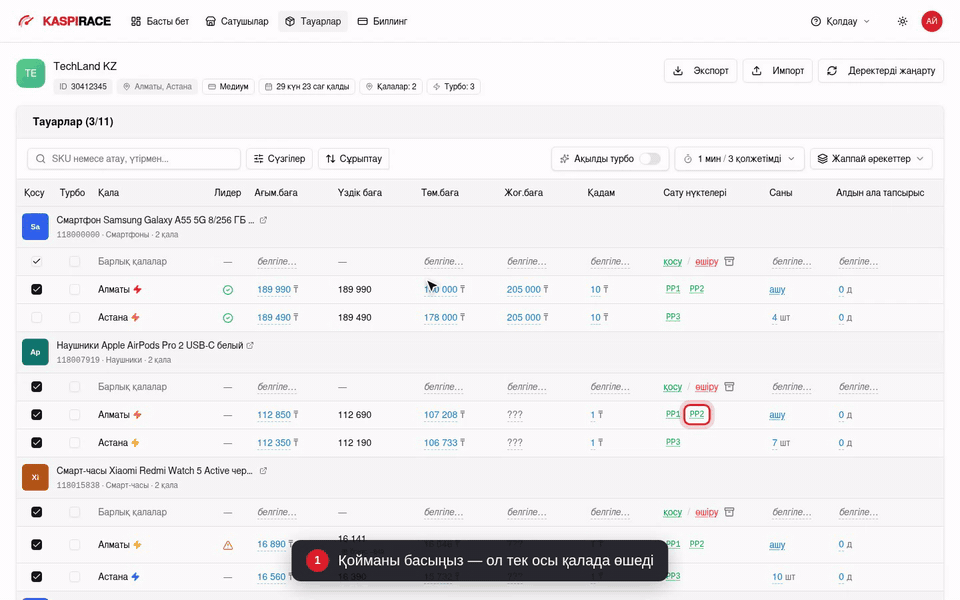Image resolution: width=960 pixels, height=600 pixels.
Task: Click the АЙ user avatar
Action: click(x=931, y=21)
